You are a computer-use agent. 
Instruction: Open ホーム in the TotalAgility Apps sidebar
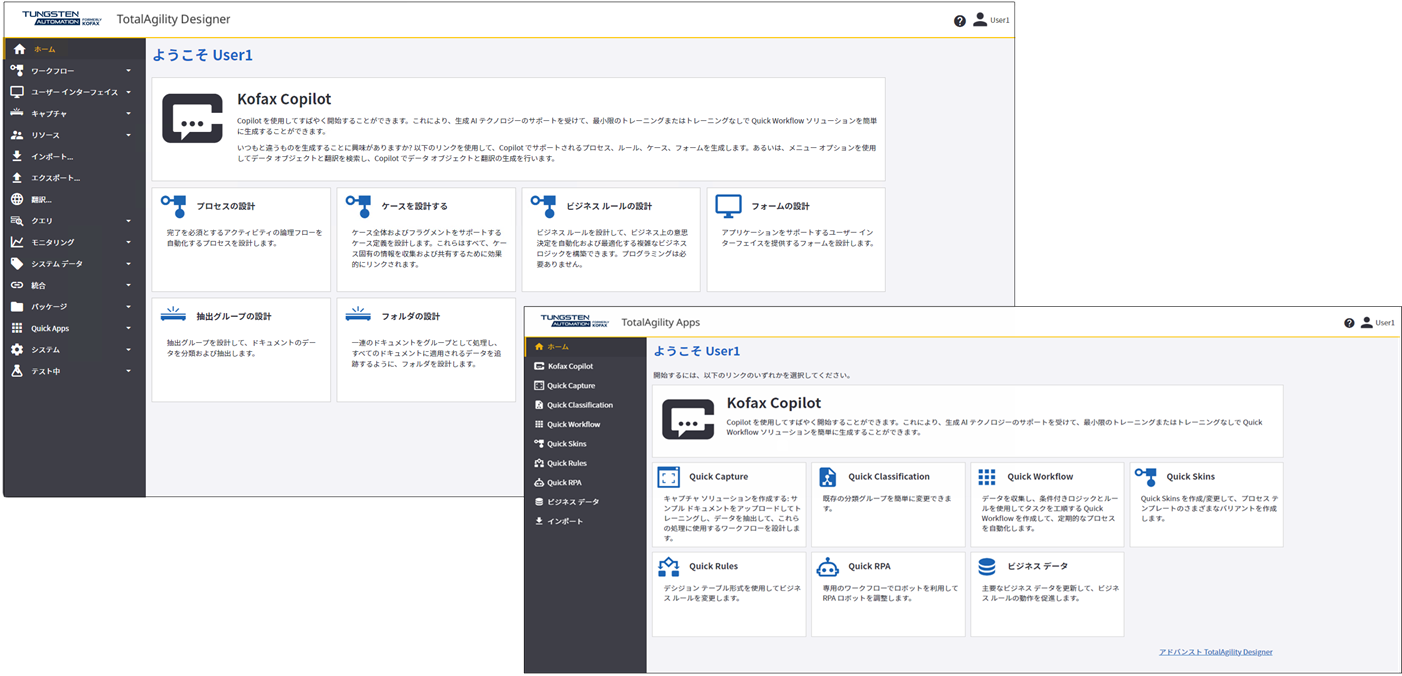point(558,347)
